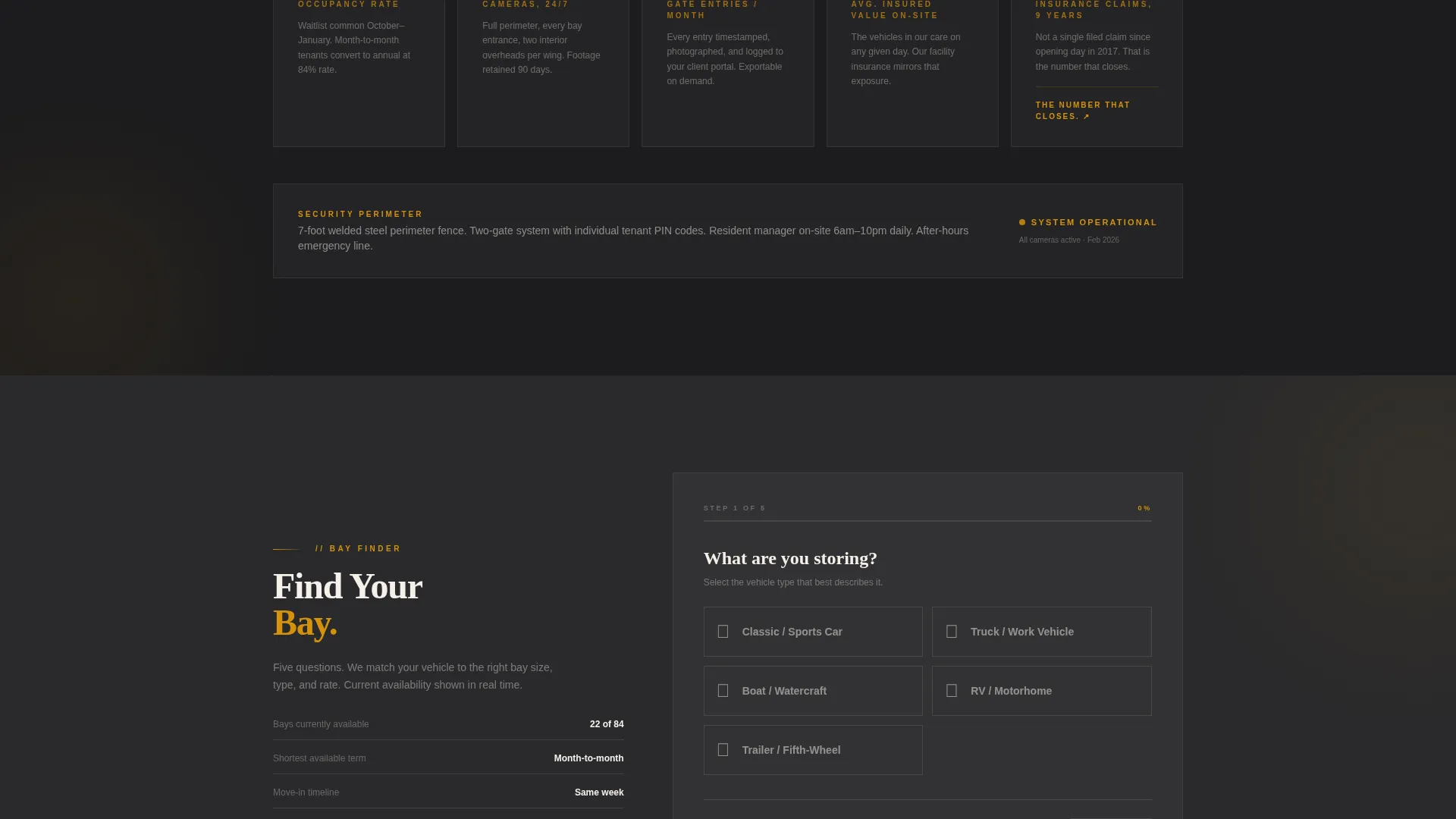Viewport: 1456px width, 819px height.
Task: Click the Boat / Watercraft icon
Action: (723, 691)
